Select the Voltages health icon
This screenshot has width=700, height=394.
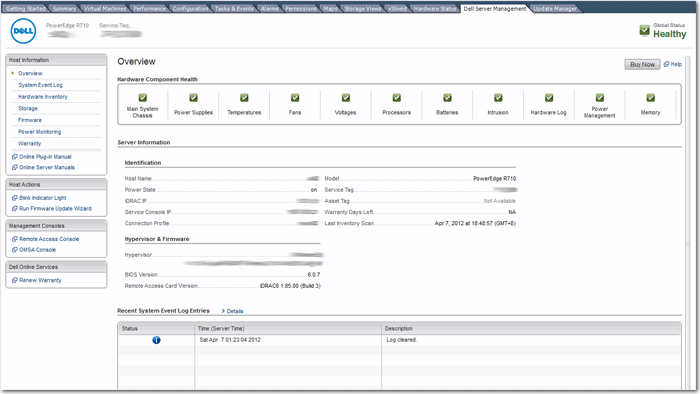coord(346,98)
